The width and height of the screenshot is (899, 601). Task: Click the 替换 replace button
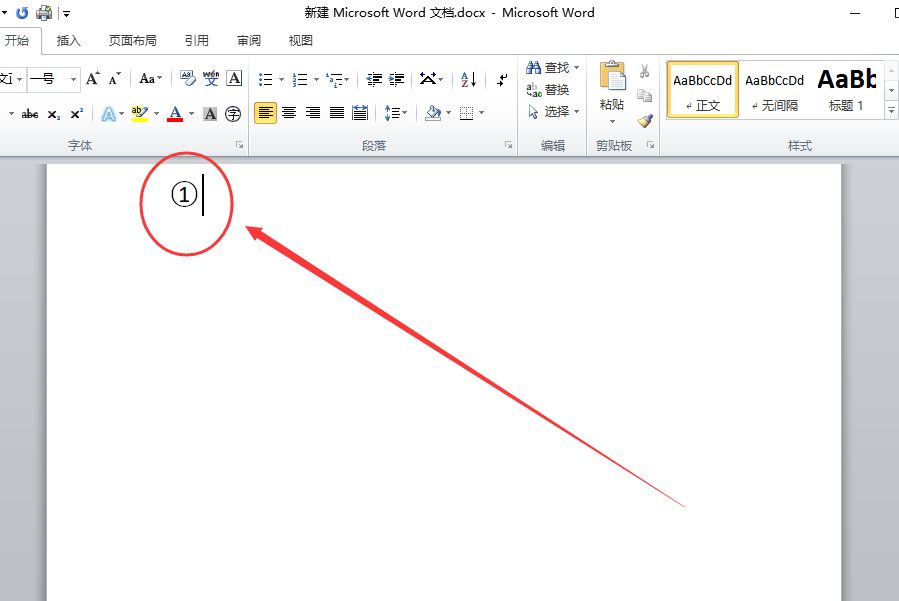point(548,89)
